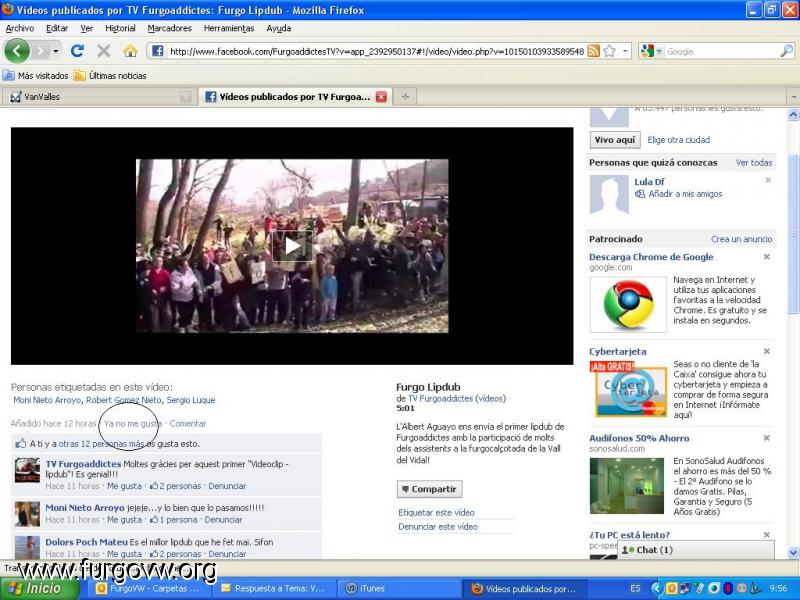Play the Furgo Lipdub video

click(292, 246)
